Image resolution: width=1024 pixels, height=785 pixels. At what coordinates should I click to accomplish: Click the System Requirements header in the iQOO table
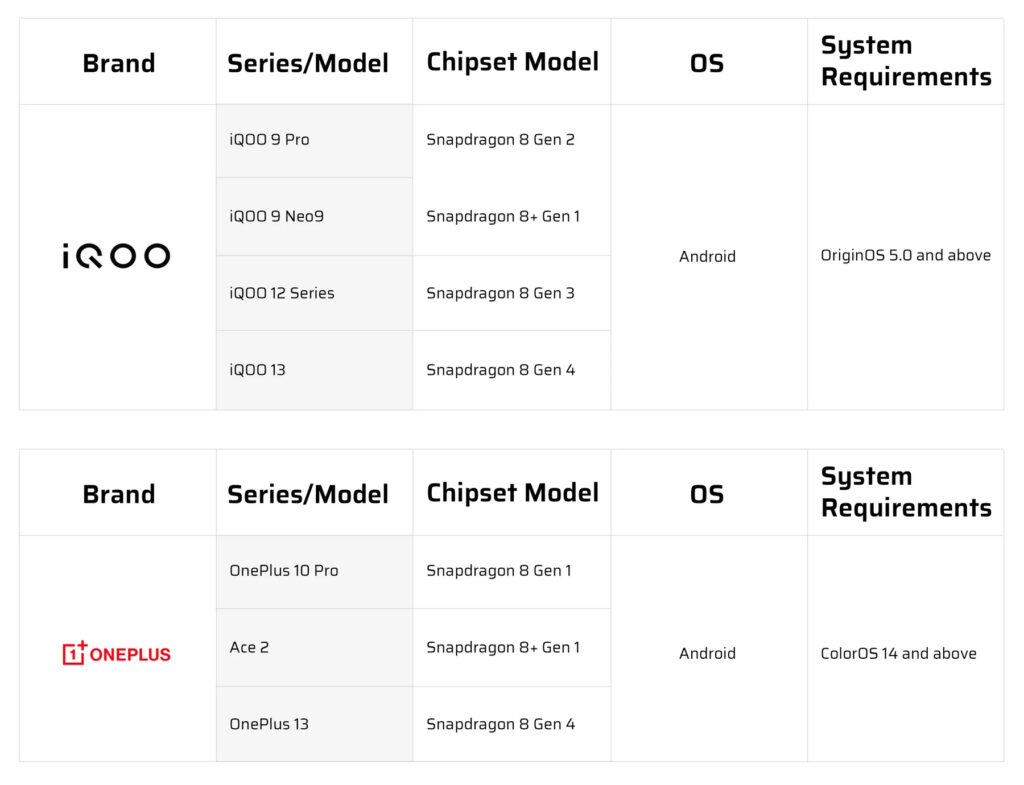(x=905, y=61)
